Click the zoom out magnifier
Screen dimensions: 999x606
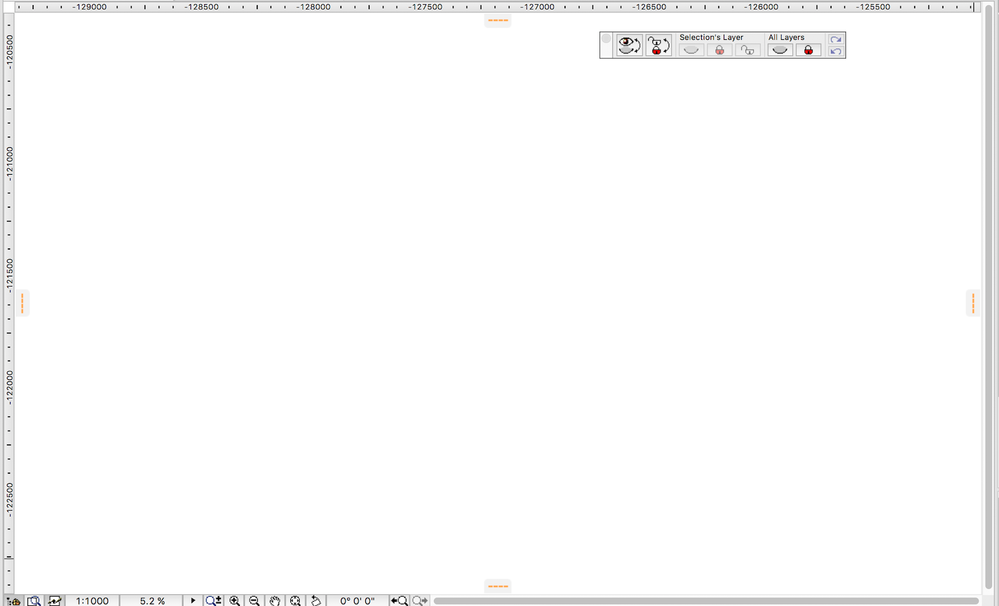[254, 600]
